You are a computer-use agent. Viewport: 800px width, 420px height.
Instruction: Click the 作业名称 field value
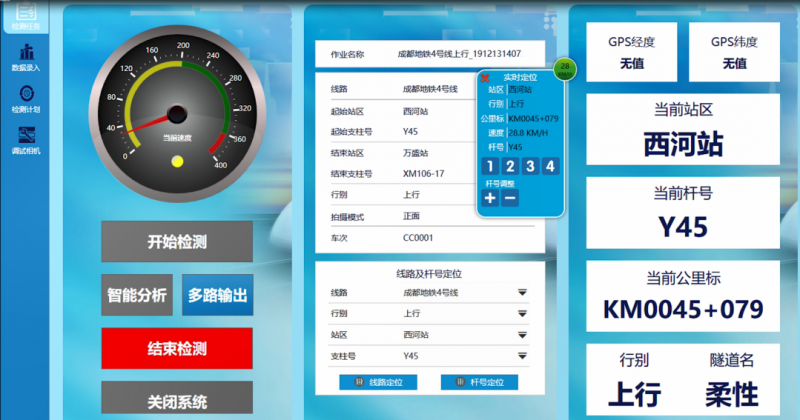[455, 54]
